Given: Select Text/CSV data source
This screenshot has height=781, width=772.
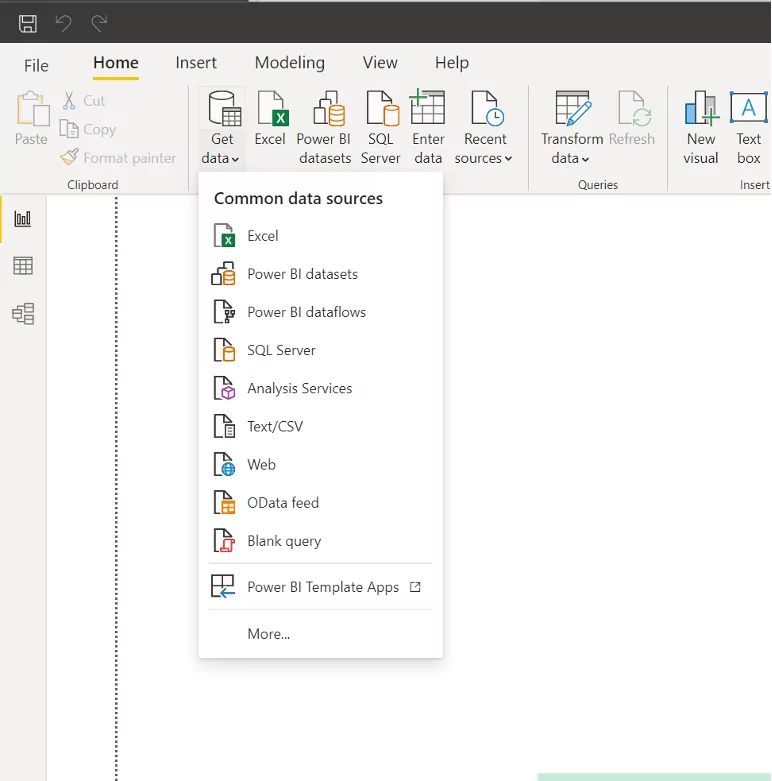Looking at the screenshot, I should (x=320, y=426).
